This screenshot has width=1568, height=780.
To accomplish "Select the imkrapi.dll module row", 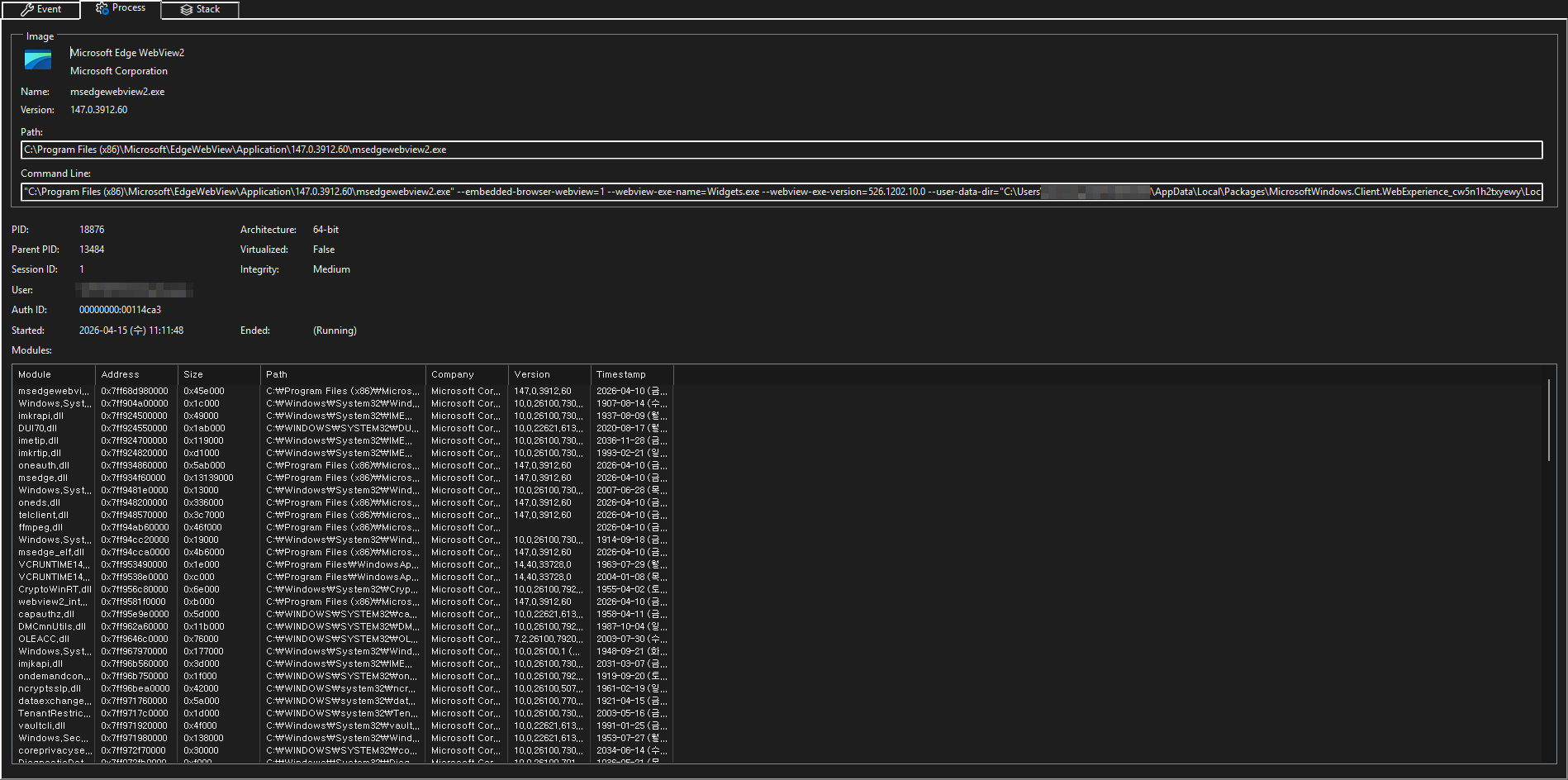I will pos(343,416).
